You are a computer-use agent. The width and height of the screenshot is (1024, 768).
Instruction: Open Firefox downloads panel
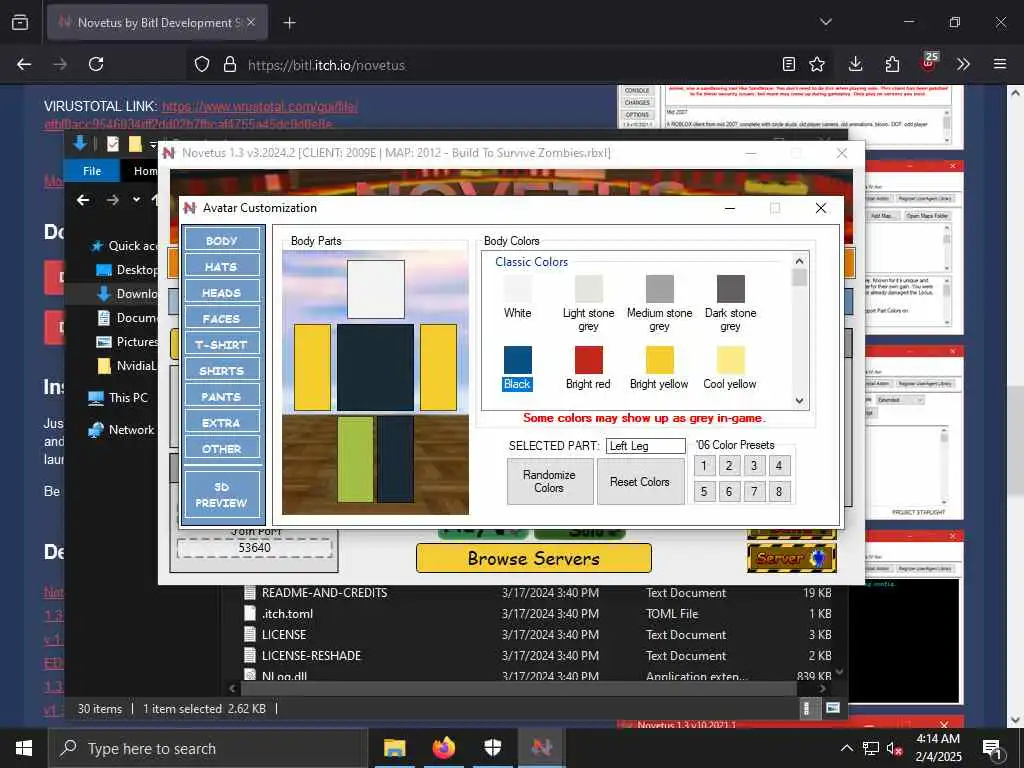(x=856, y=64)
